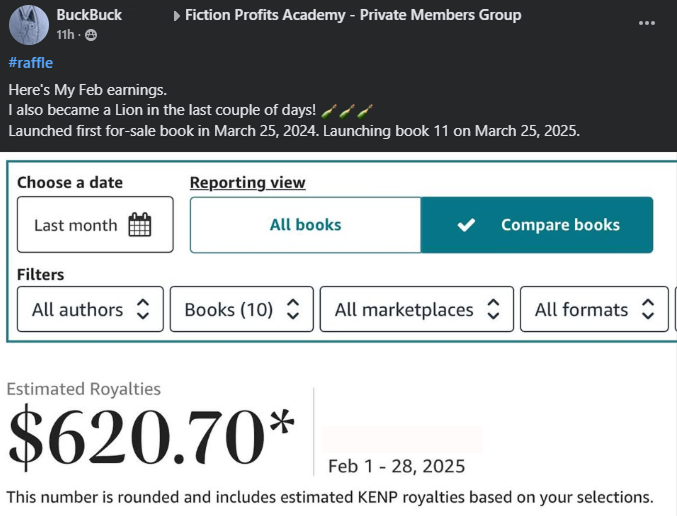Click the checkmark icon on Compare books
This screenshot has height=516, width=677.
coord(465,225)
